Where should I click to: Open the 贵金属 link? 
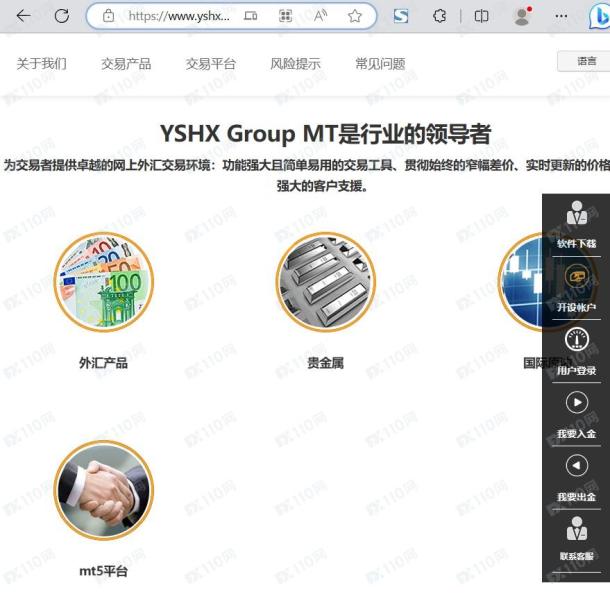point(325,363)
